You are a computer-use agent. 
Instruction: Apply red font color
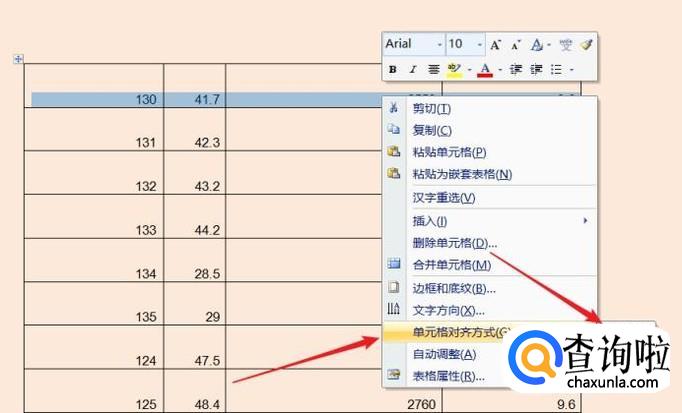(485, 70)
